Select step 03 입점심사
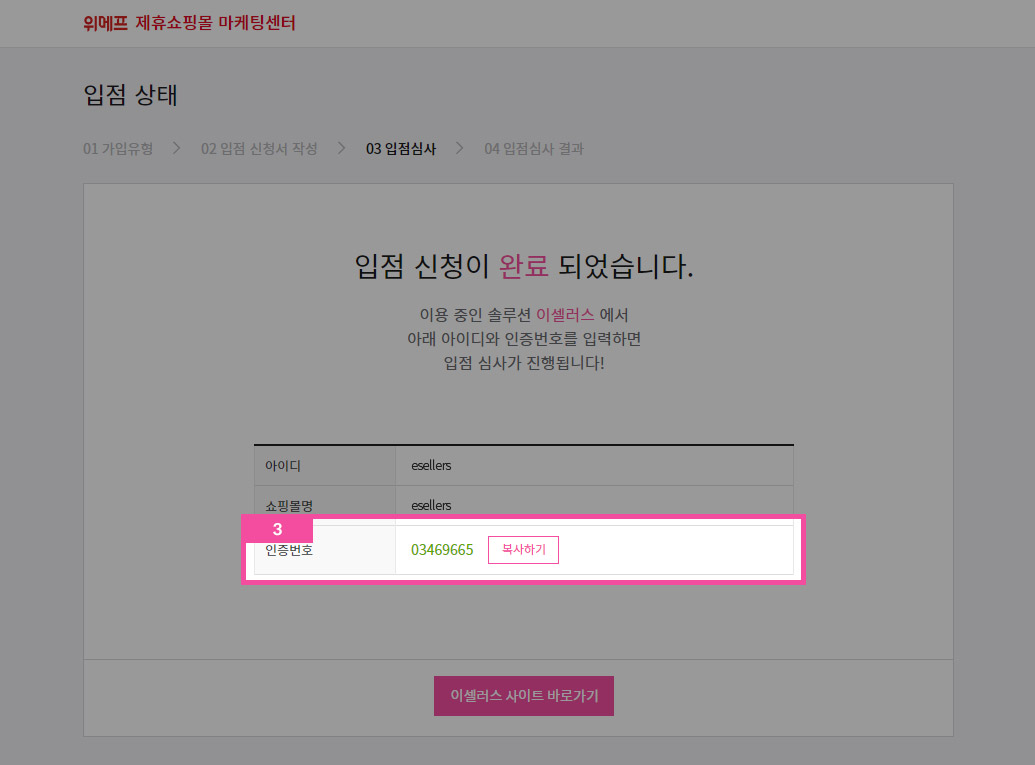 [x=401, y=149]
